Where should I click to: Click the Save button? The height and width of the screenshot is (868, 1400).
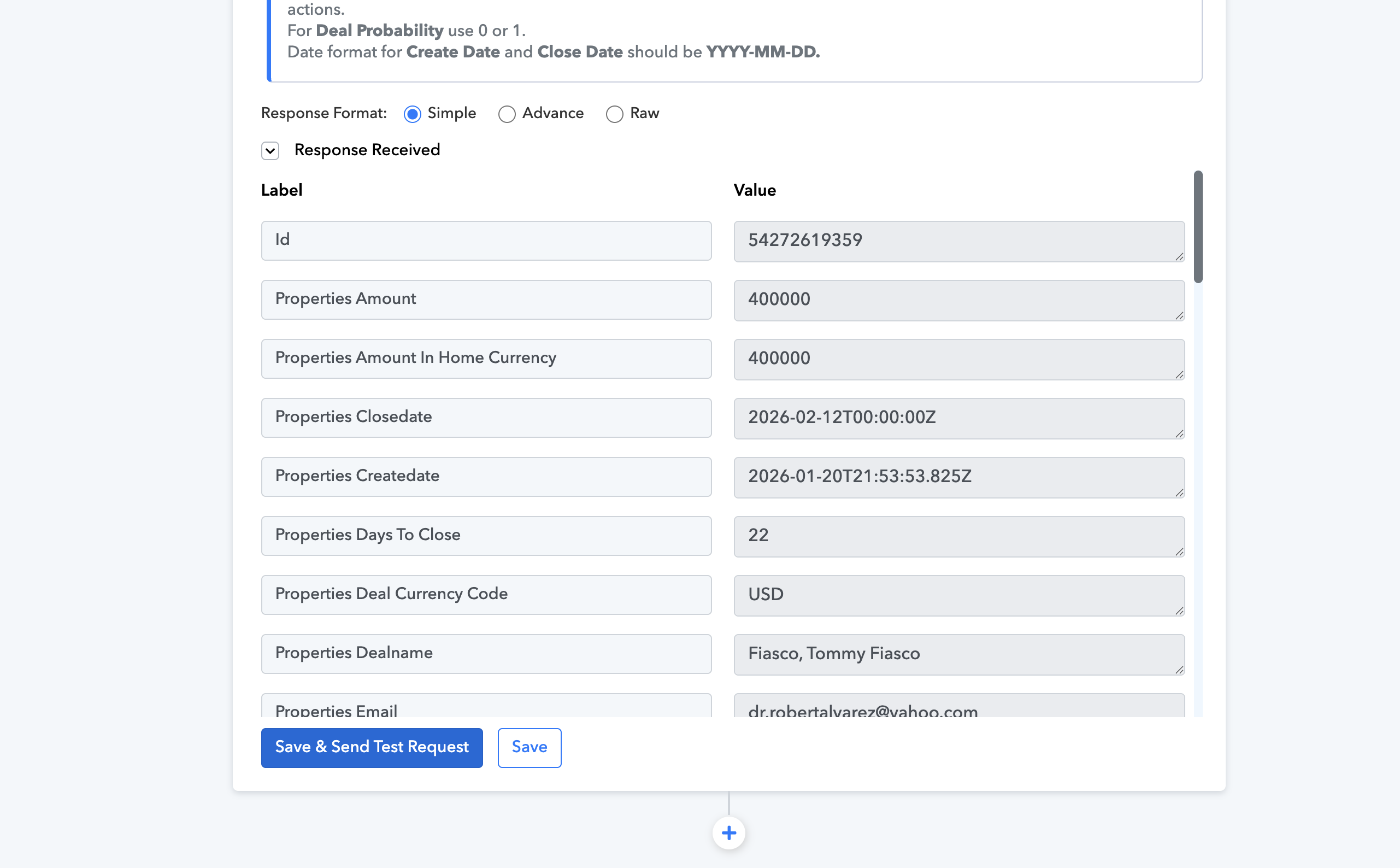(529, 747)
